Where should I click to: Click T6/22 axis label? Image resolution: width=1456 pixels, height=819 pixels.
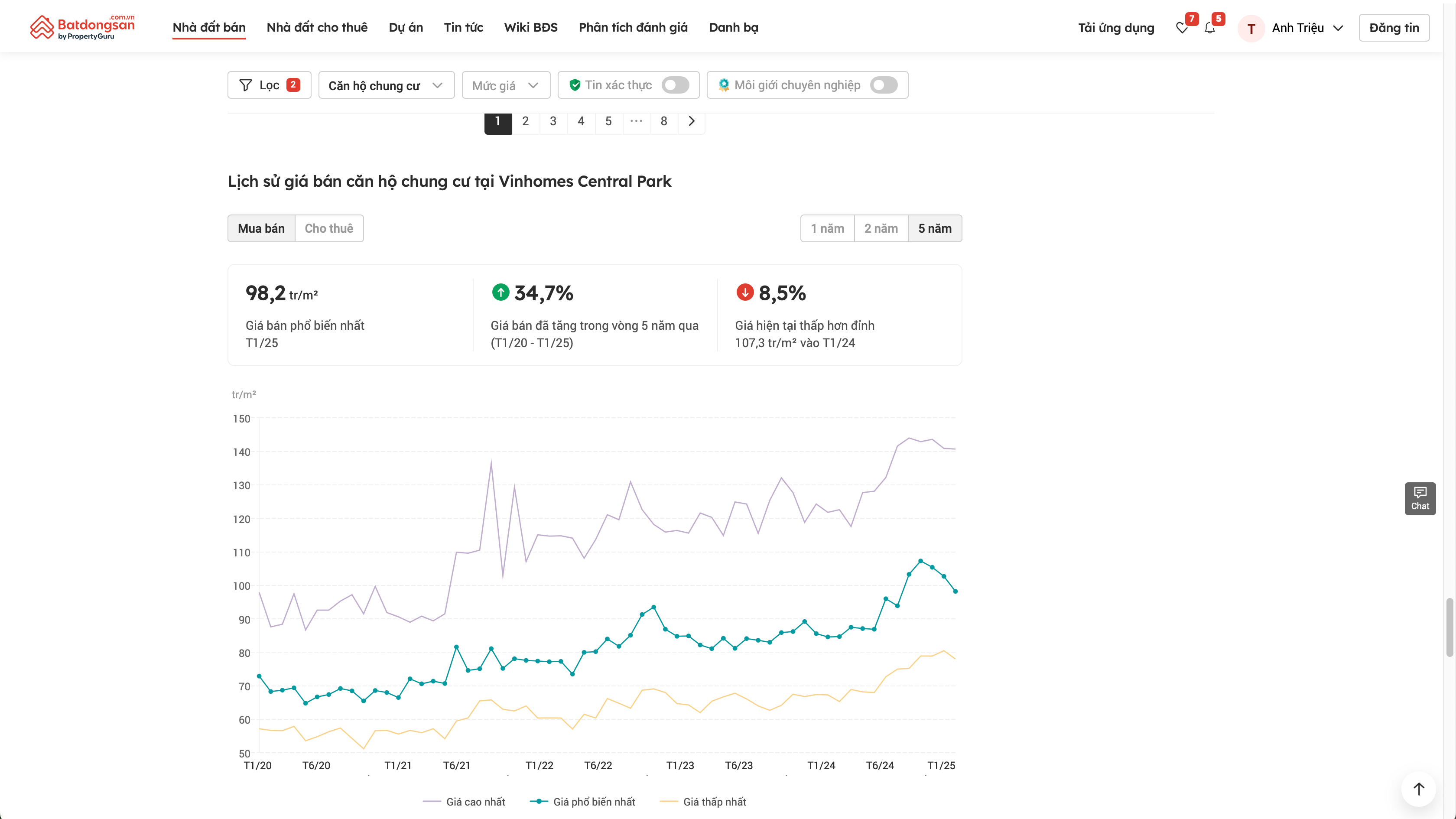[598, 765]
